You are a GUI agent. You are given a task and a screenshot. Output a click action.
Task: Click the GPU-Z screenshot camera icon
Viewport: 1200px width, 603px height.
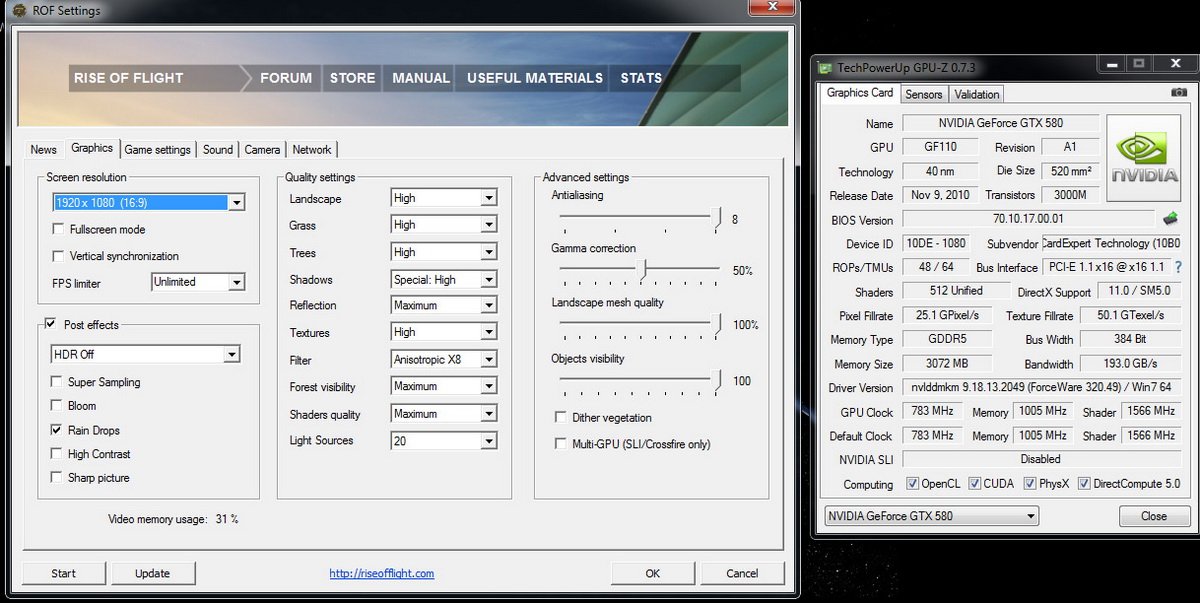coord(1178,93)
